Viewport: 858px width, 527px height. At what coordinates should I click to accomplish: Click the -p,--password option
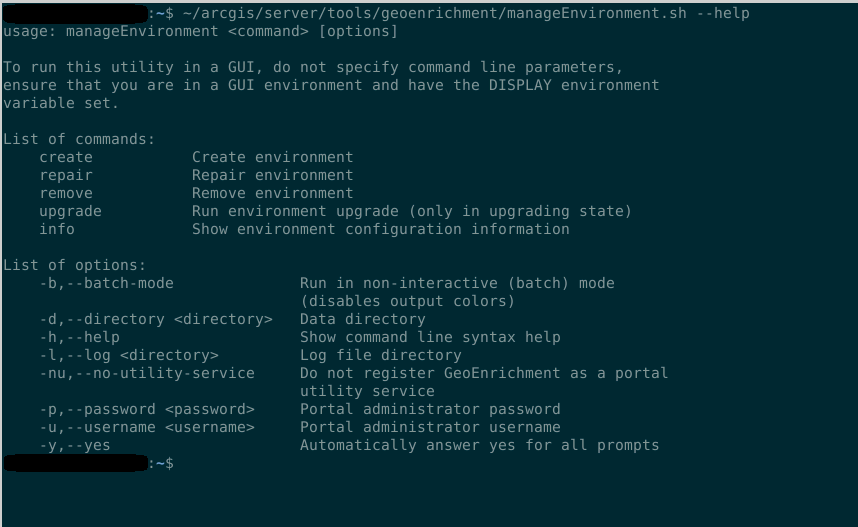(x=146, y=409)
